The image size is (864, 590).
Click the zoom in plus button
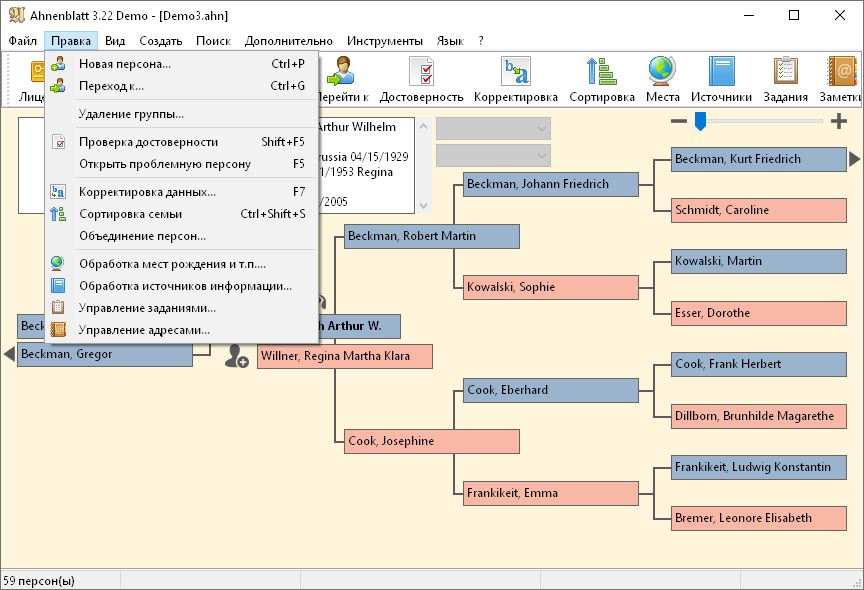click(x=838, y=121)
